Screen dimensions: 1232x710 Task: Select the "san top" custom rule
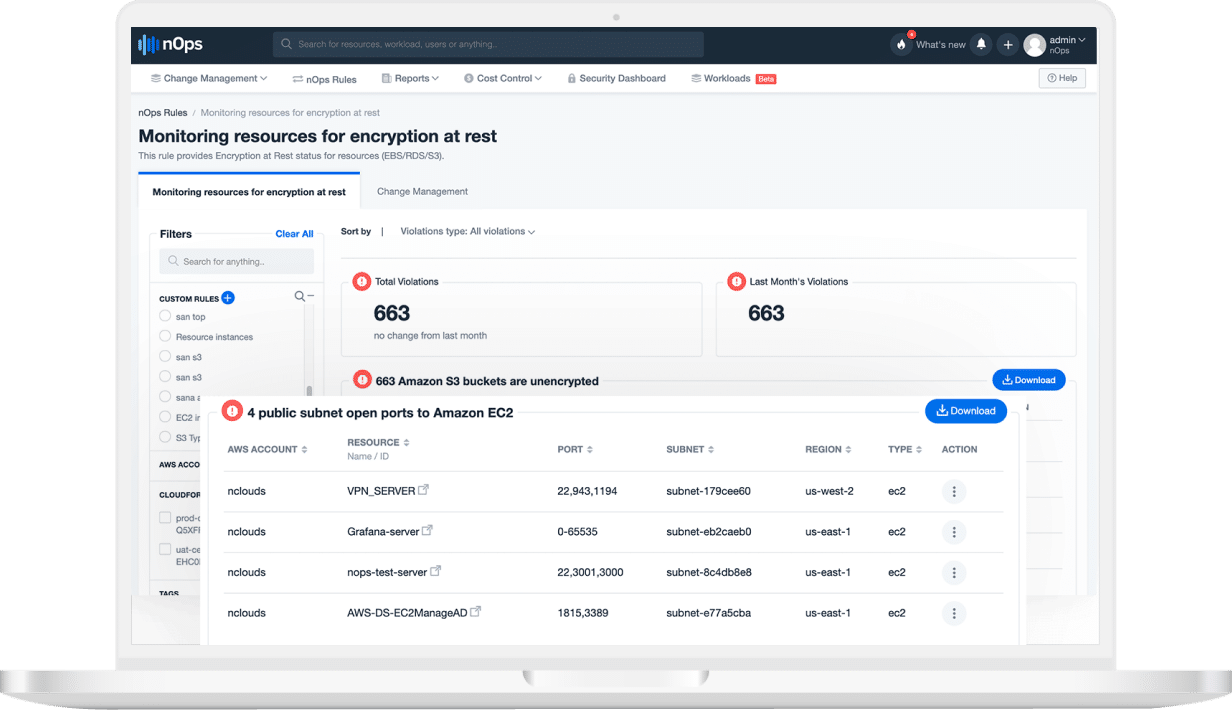pyautogui.click(x=165, y=316)
